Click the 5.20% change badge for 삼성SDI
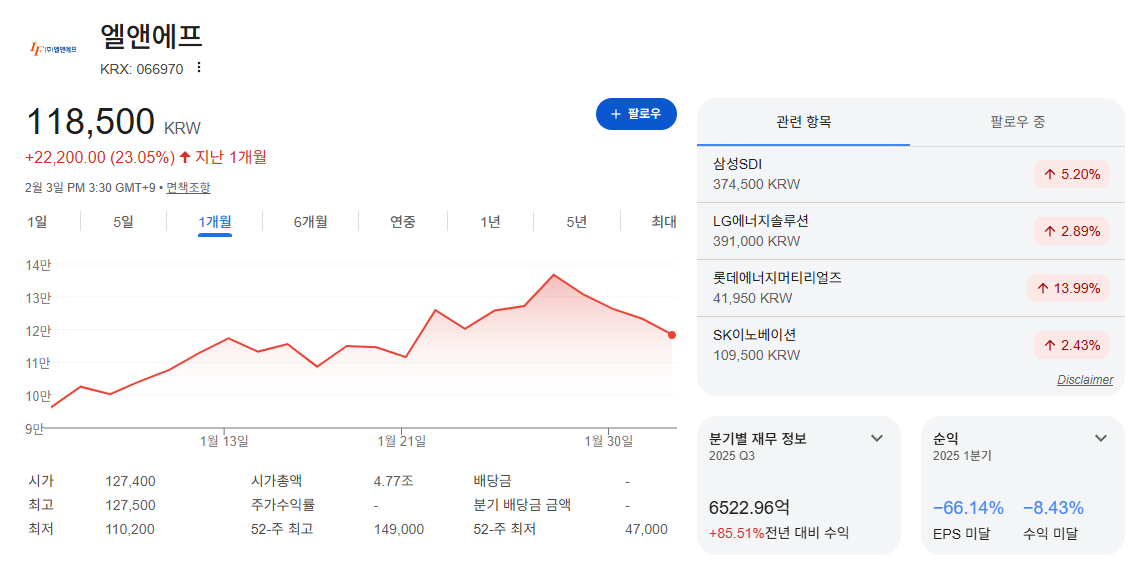1142x571 pixels. point(1071,174)
